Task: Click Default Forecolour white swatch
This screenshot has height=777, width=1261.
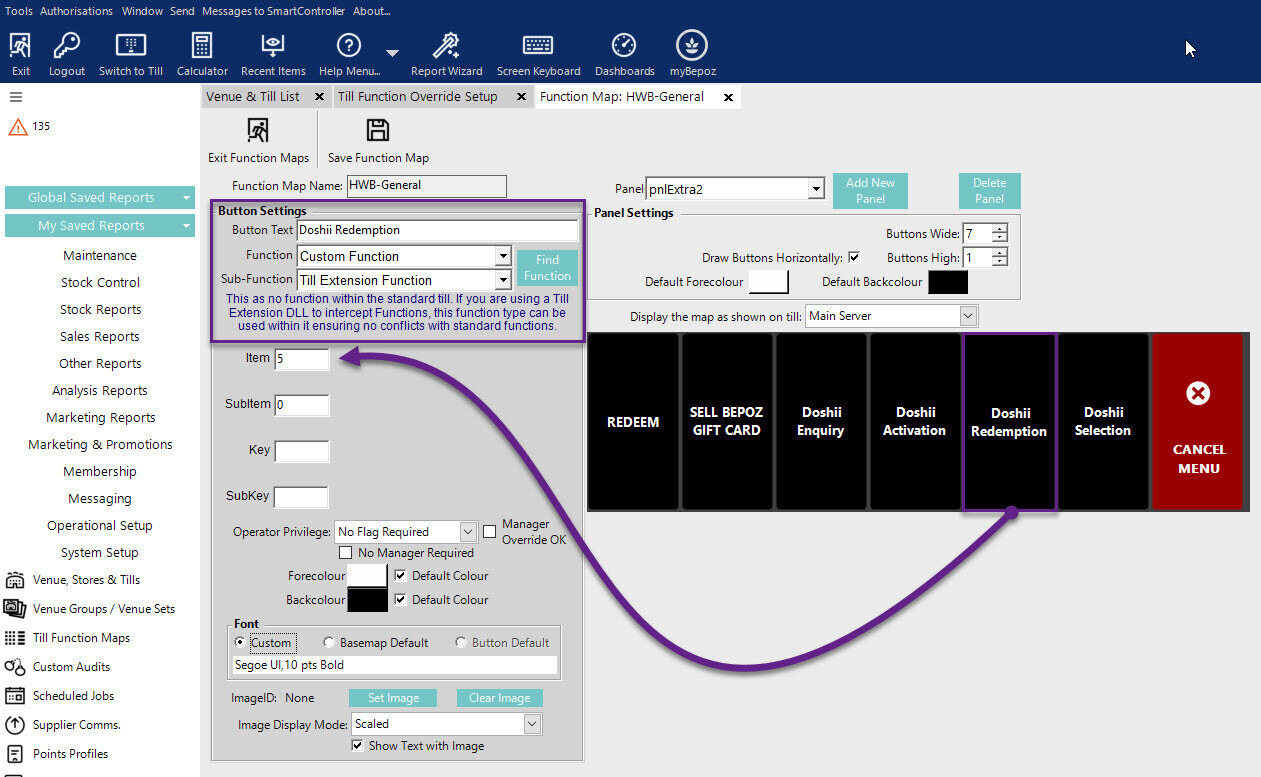Action: [x=769, y=282]
